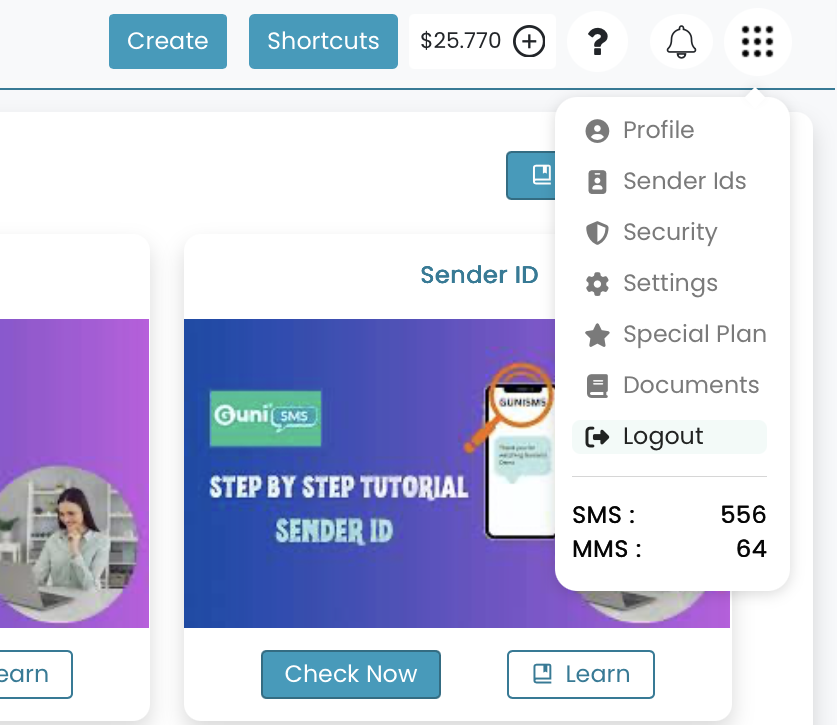Click the Settings gear icon
837x725 pixels.
tap(597, 284)
